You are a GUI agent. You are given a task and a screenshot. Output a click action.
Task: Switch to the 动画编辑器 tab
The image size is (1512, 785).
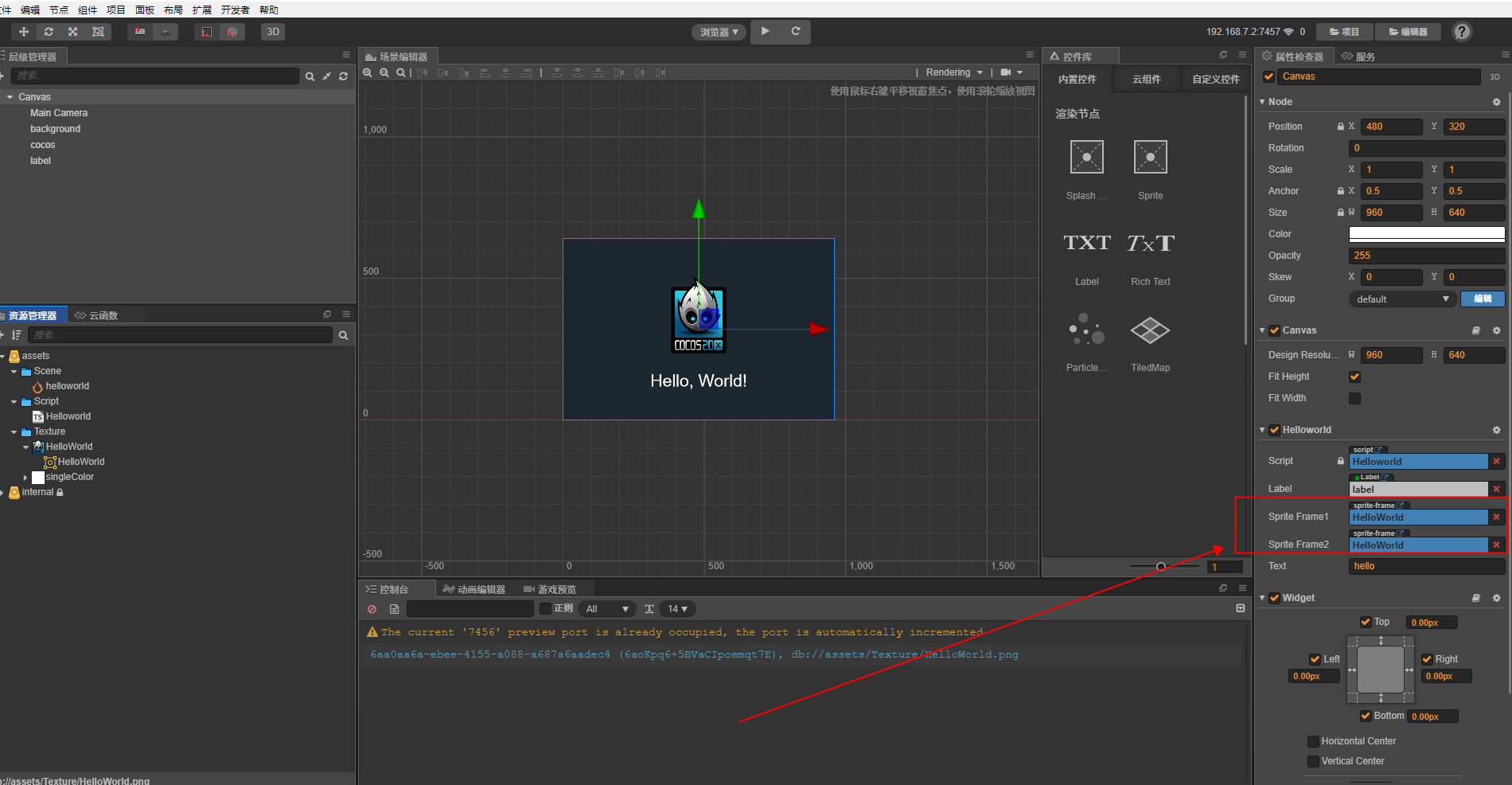[x=474, y=589]
